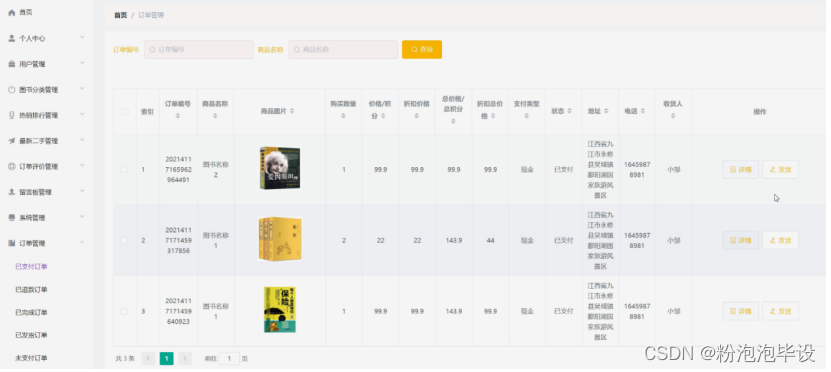Sort by 状态 column arrow
Image resolution: width=831 pixels, height=372 pixels.
[570, 111]
